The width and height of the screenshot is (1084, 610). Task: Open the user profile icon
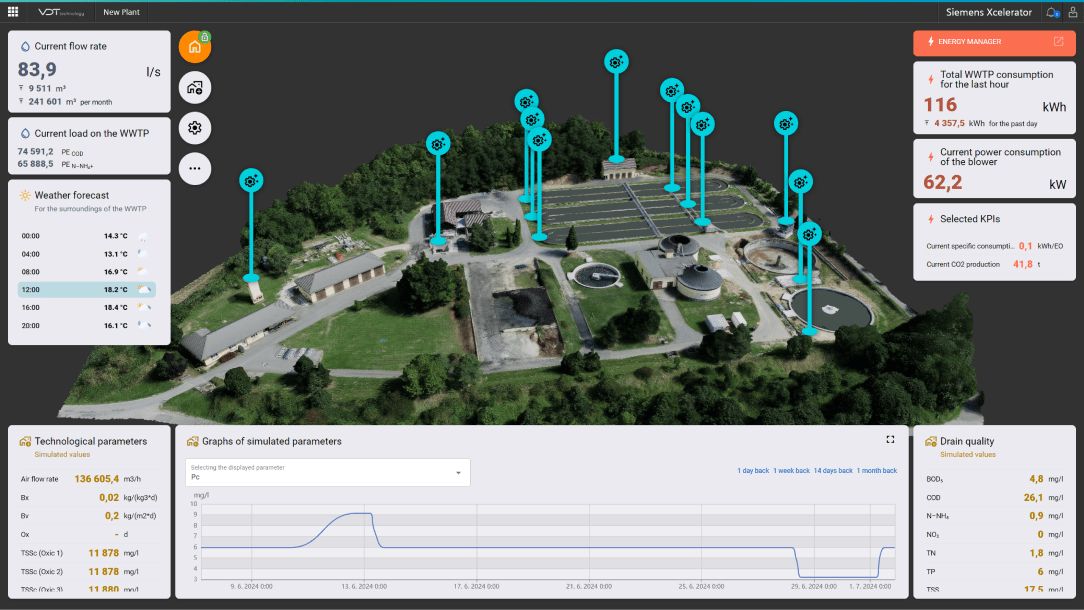click(x=1072, y=12)
